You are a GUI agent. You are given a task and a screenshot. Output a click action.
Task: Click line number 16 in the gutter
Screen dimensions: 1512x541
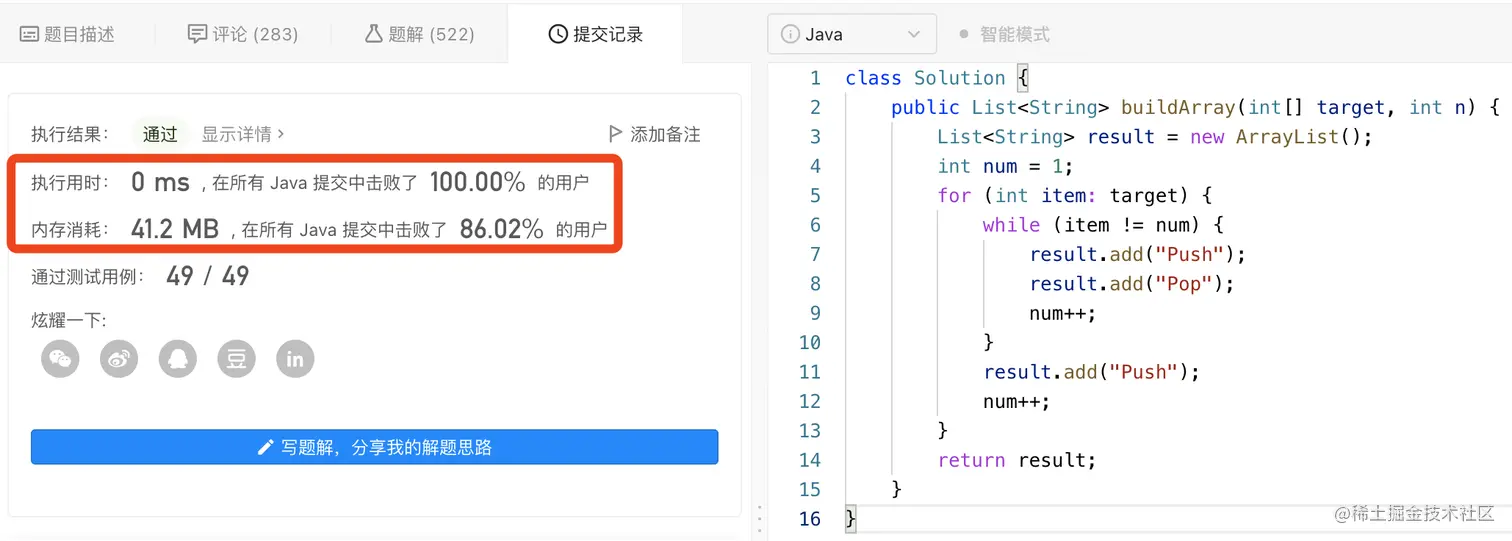click(x=809, y=519)
